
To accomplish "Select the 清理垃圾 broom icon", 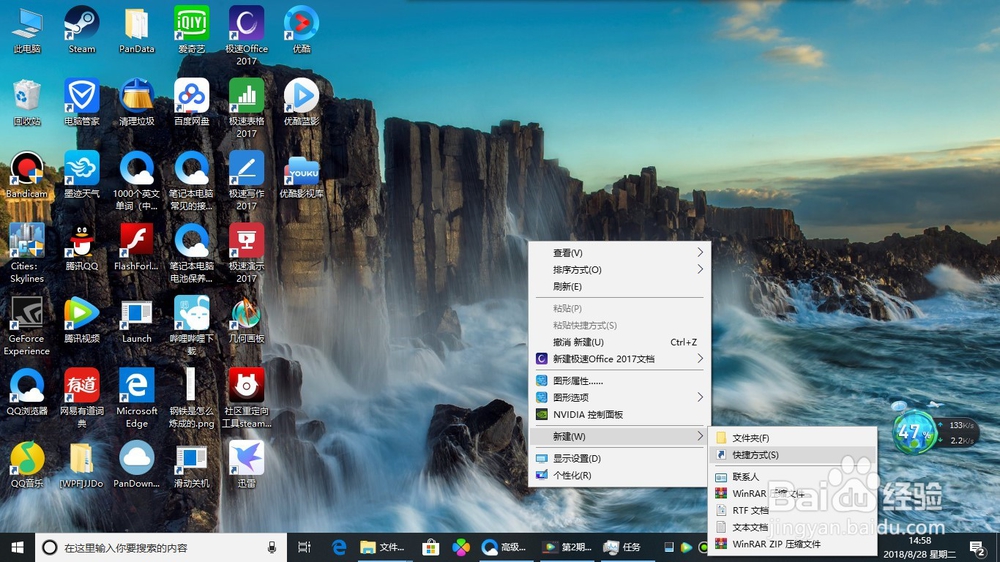I will coord(136,102).
